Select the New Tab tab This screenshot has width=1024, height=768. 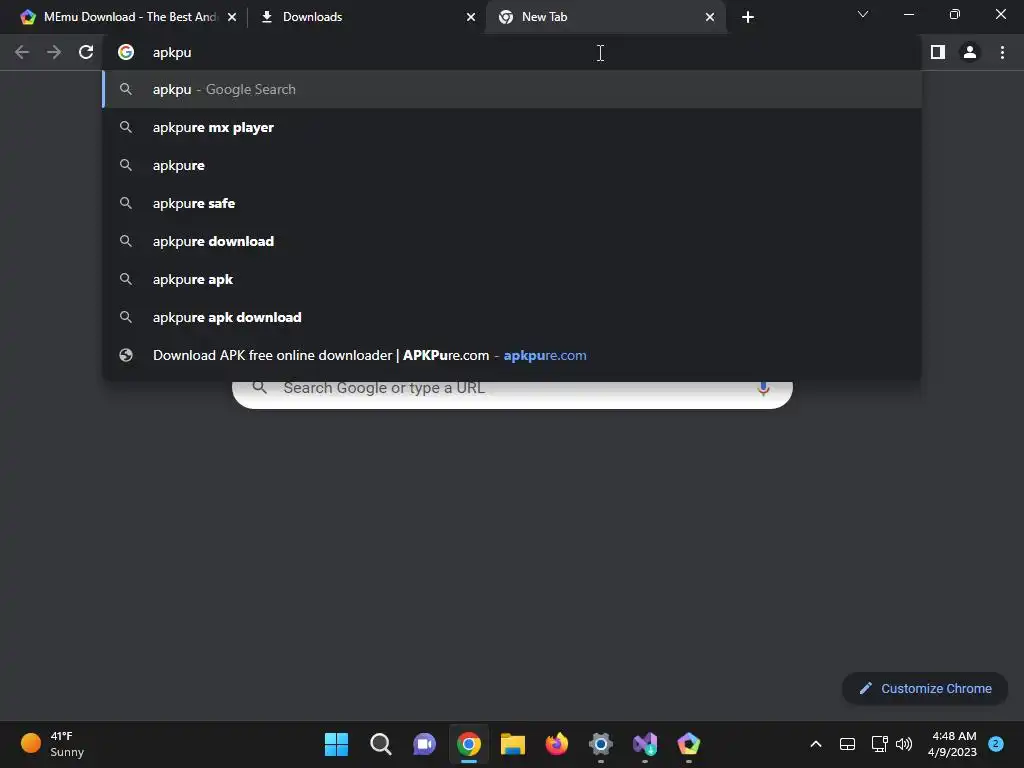click(x=606, y=17)
